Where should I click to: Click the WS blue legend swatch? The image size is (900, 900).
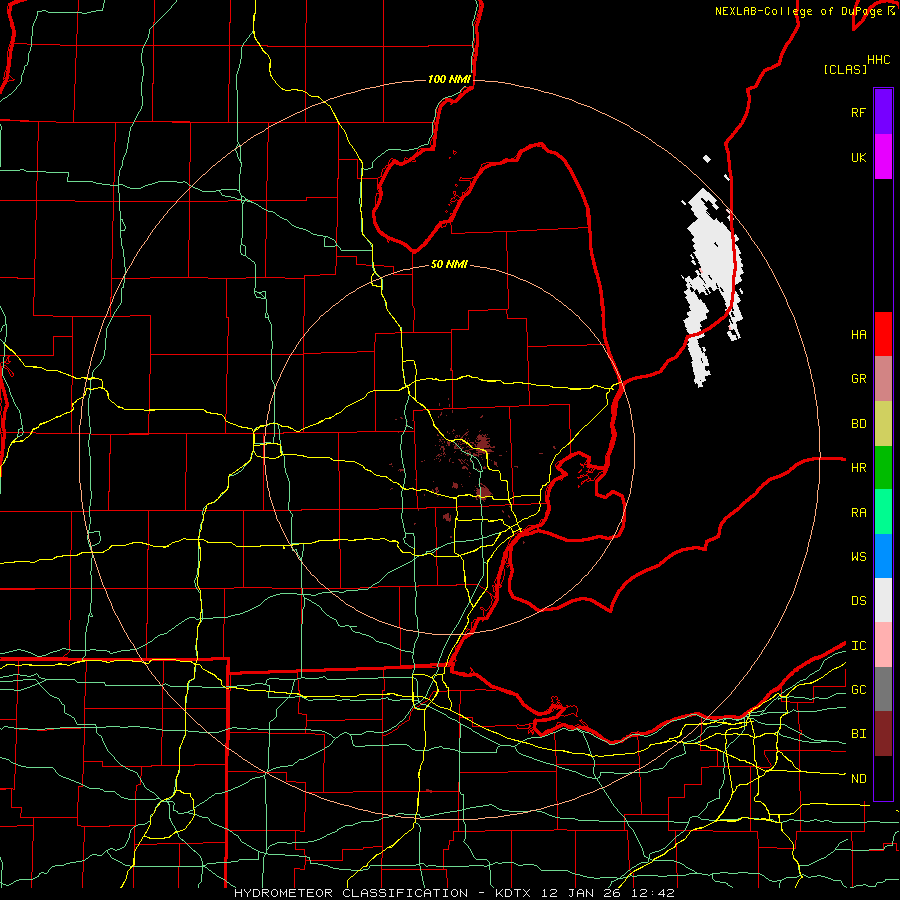(883, 556)
